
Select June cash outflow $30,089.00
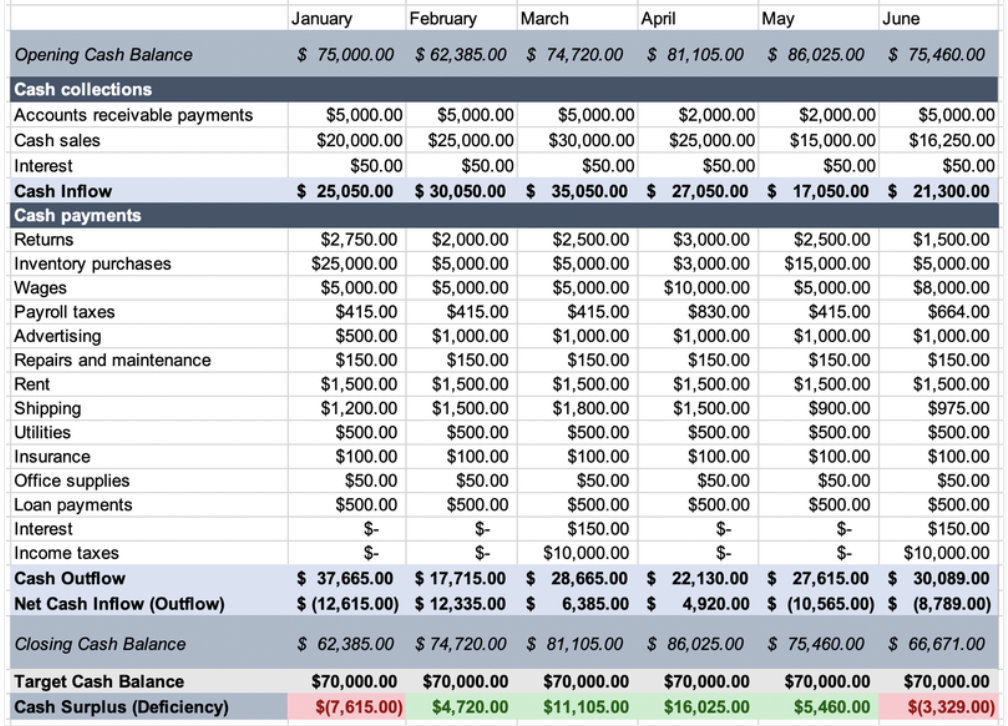coord(939,578)
